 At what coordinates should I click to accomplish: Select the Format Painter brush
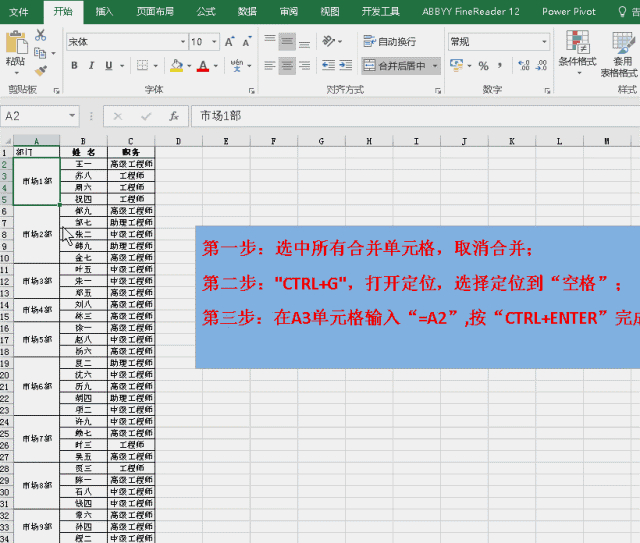(x=40, y=71)
